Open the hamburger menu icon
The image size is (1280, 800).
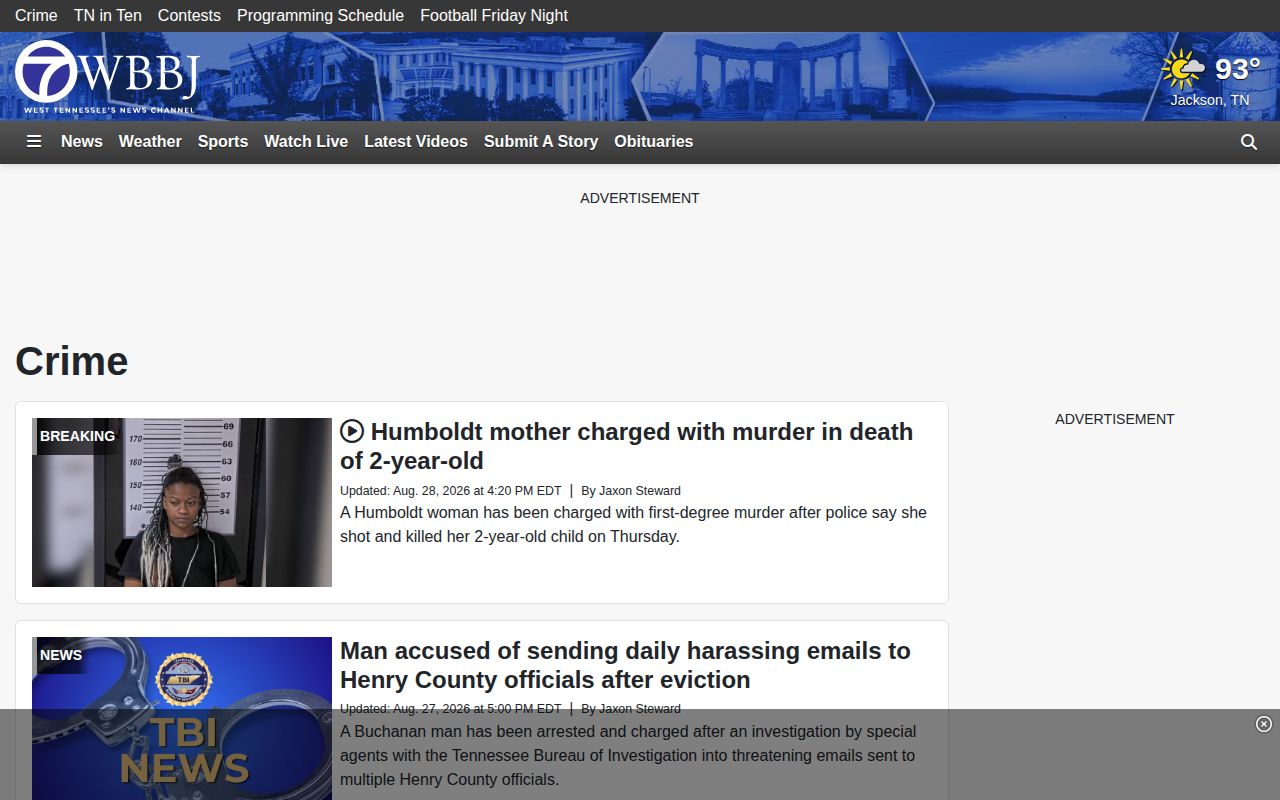[x=34, y=142]
